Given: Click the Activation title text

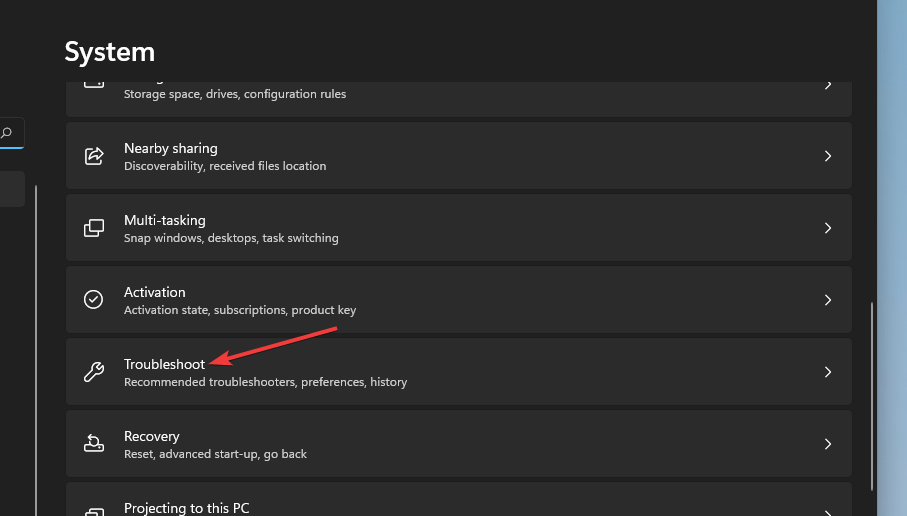Looking at the screenshot, I should pos(154,292).
